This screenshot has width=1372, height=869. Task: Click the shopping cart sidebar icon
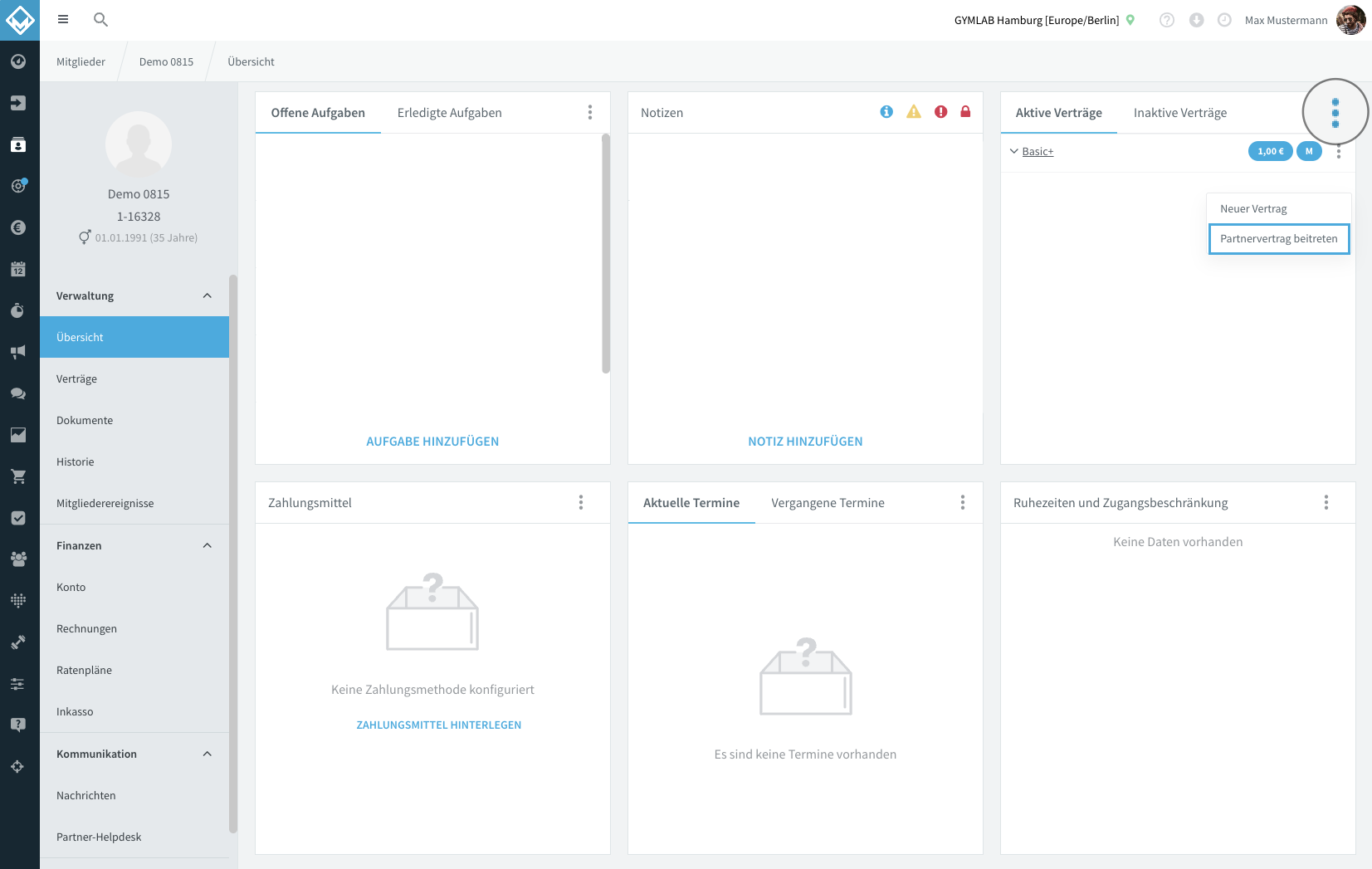click(x=18, y=476)
